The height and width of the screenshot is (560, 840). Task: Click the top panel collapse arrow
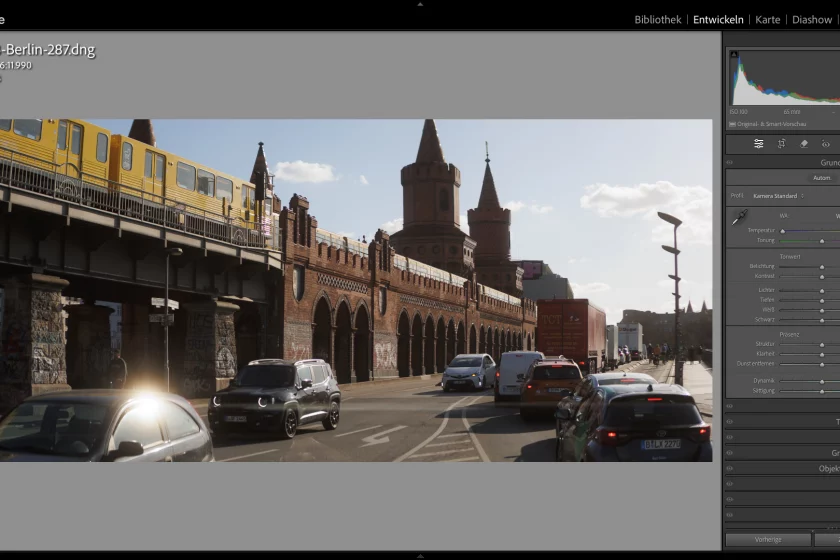(x=420, y=4)
